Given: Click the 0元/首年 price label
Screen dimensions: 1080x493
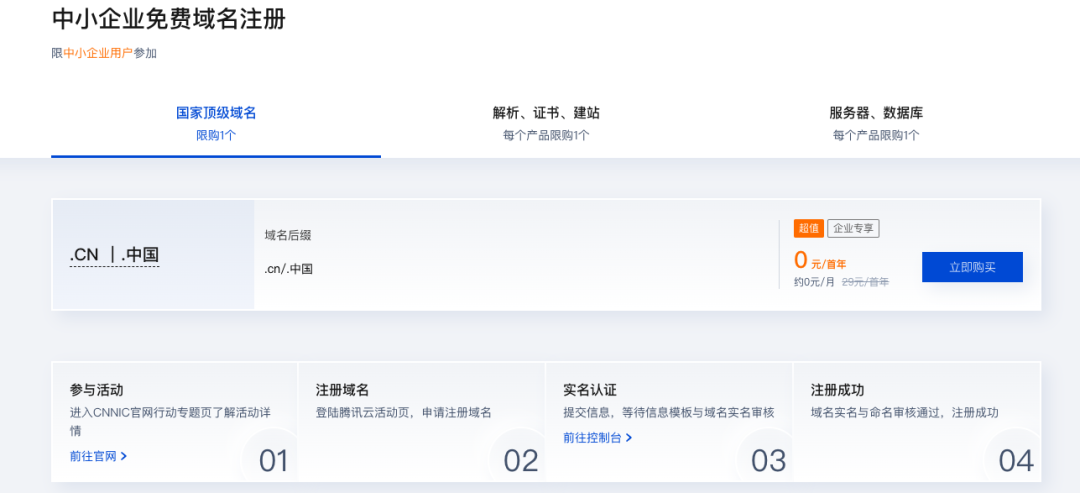Looking at the screenshot, I should tap(820, 260).
